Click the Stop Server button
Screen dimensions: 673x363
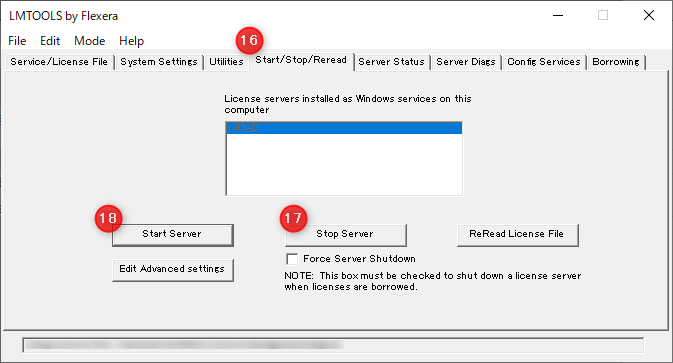tap(346, 235)
